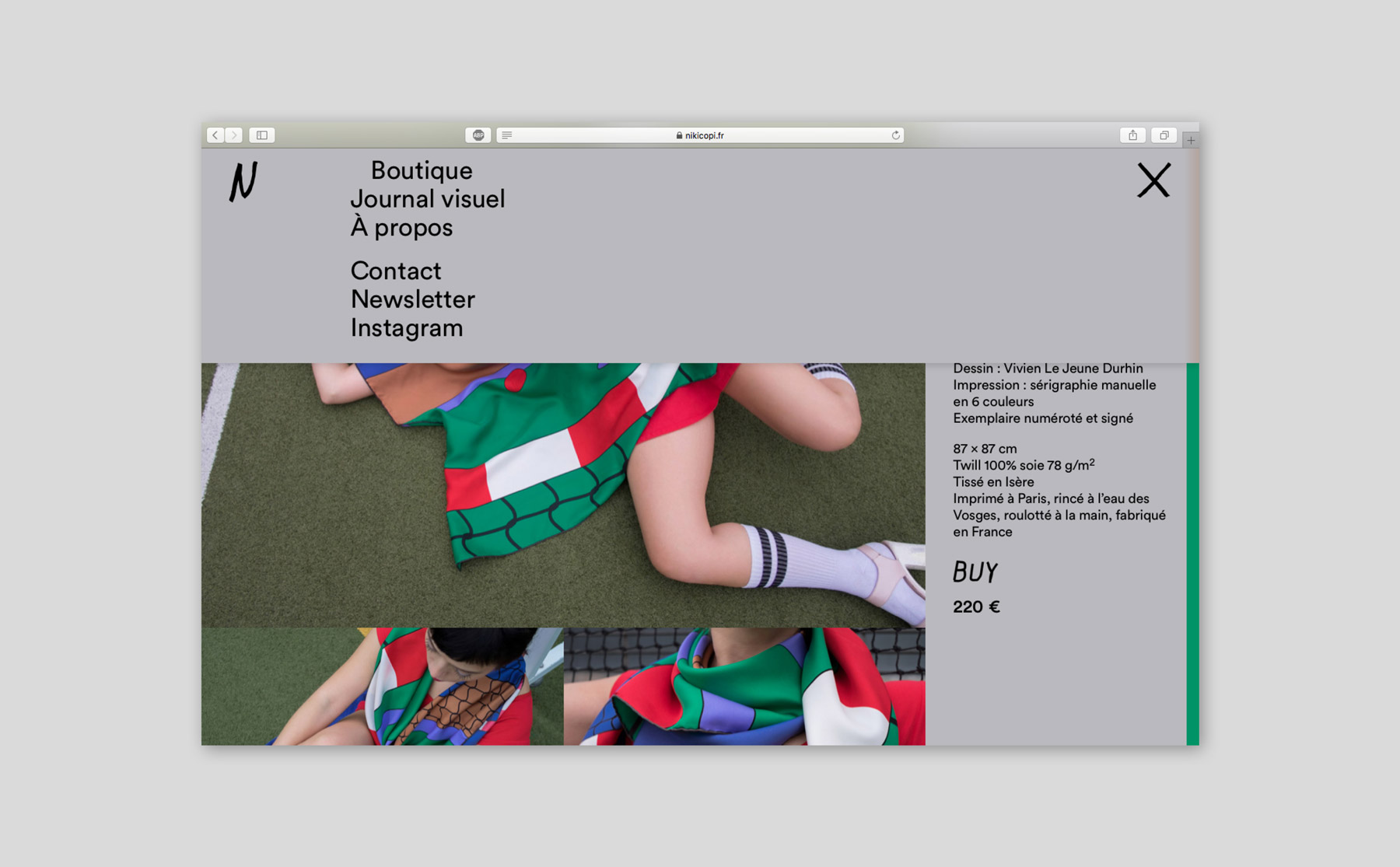This screenshot has height=867, width=1400.
Task: Show the Safari sidebar
Action: [262, 135]
